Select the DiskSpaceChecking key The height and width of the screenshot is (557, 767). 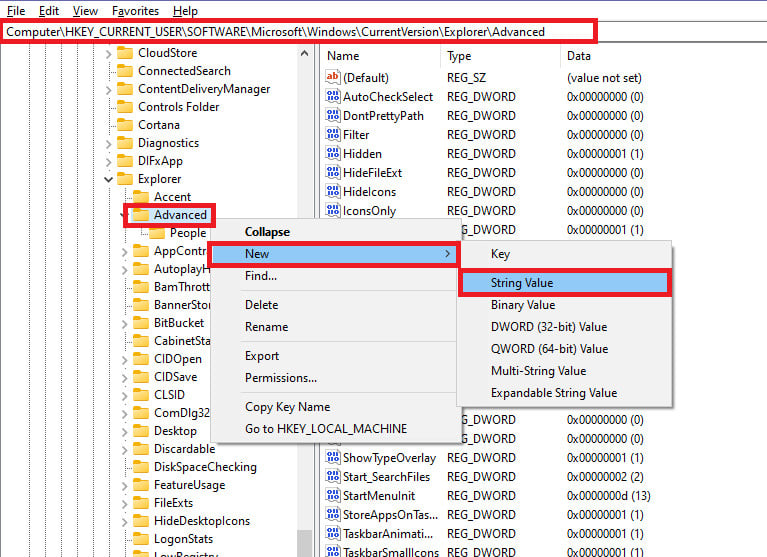205,467
